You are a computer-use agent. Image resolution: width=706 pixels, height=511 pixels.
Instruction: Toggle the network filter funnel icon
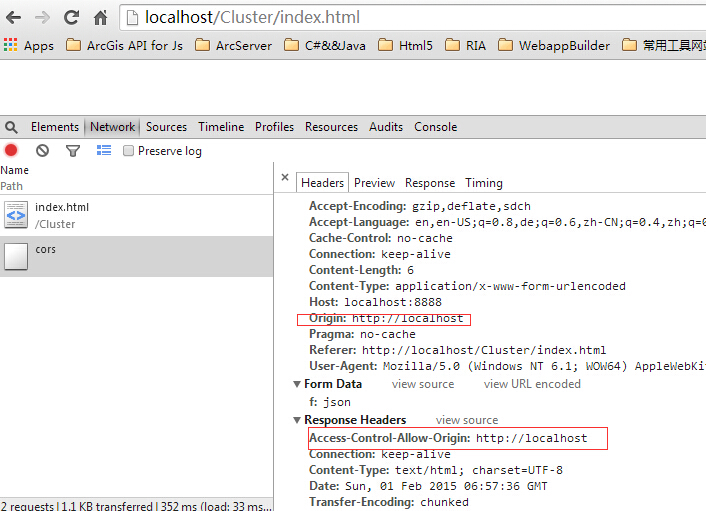click(x=72, y=150)
